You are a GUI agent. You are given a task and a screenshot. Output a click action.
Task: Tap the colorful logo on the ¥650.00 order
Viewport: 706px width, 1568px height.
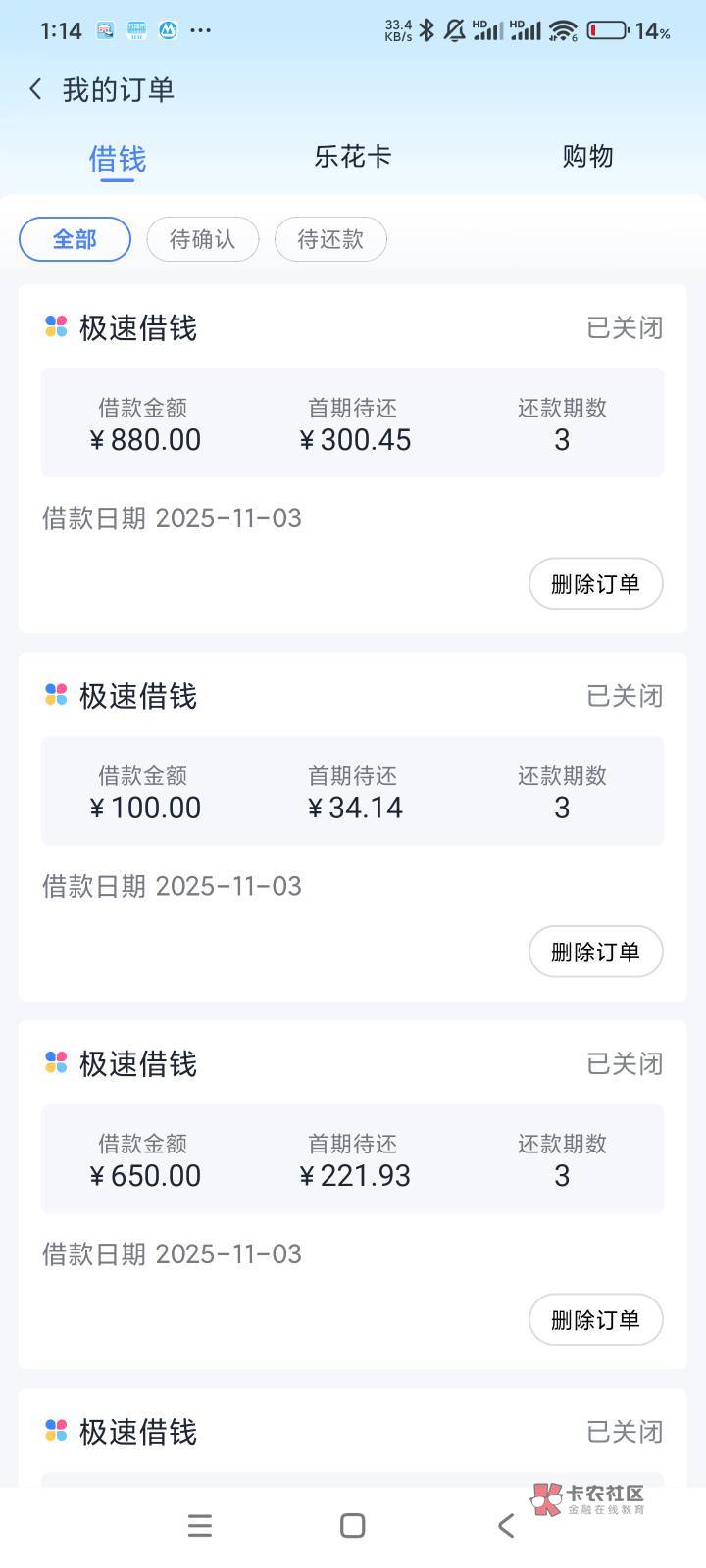[56, 1063]
